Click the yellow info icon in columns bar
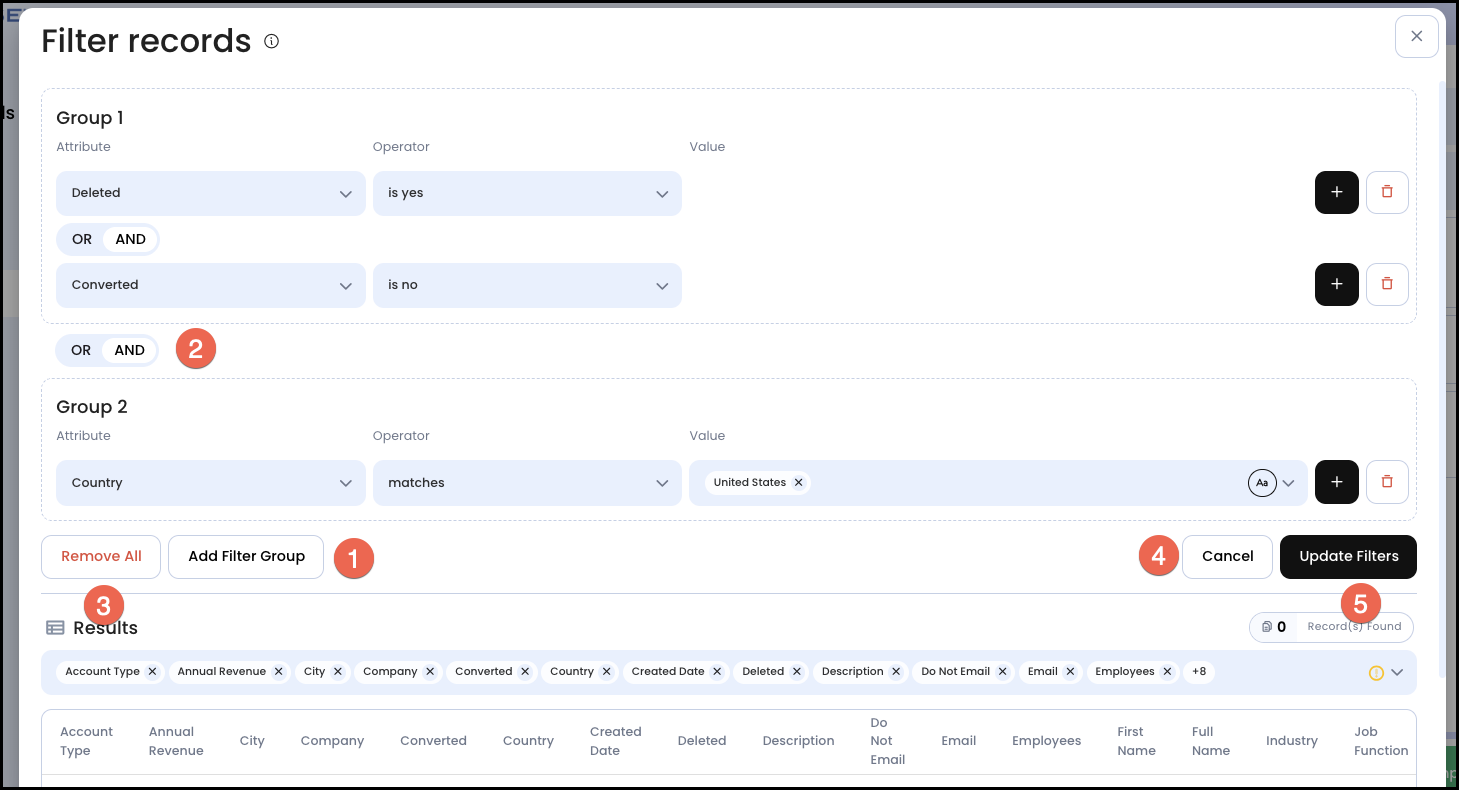The width and height of the screenshot is (1459, 790). pos(1376,673)
